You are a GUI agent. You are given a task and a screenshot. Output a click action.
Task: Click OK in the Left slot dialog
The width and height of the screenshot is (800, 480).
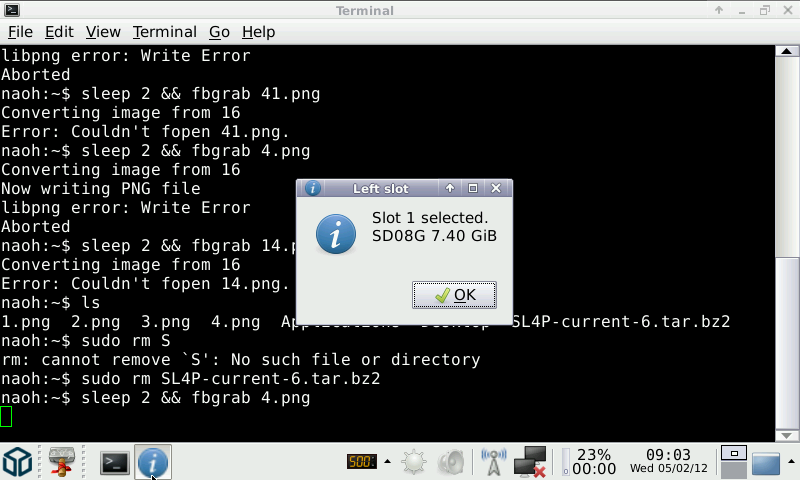pos(455,295)
